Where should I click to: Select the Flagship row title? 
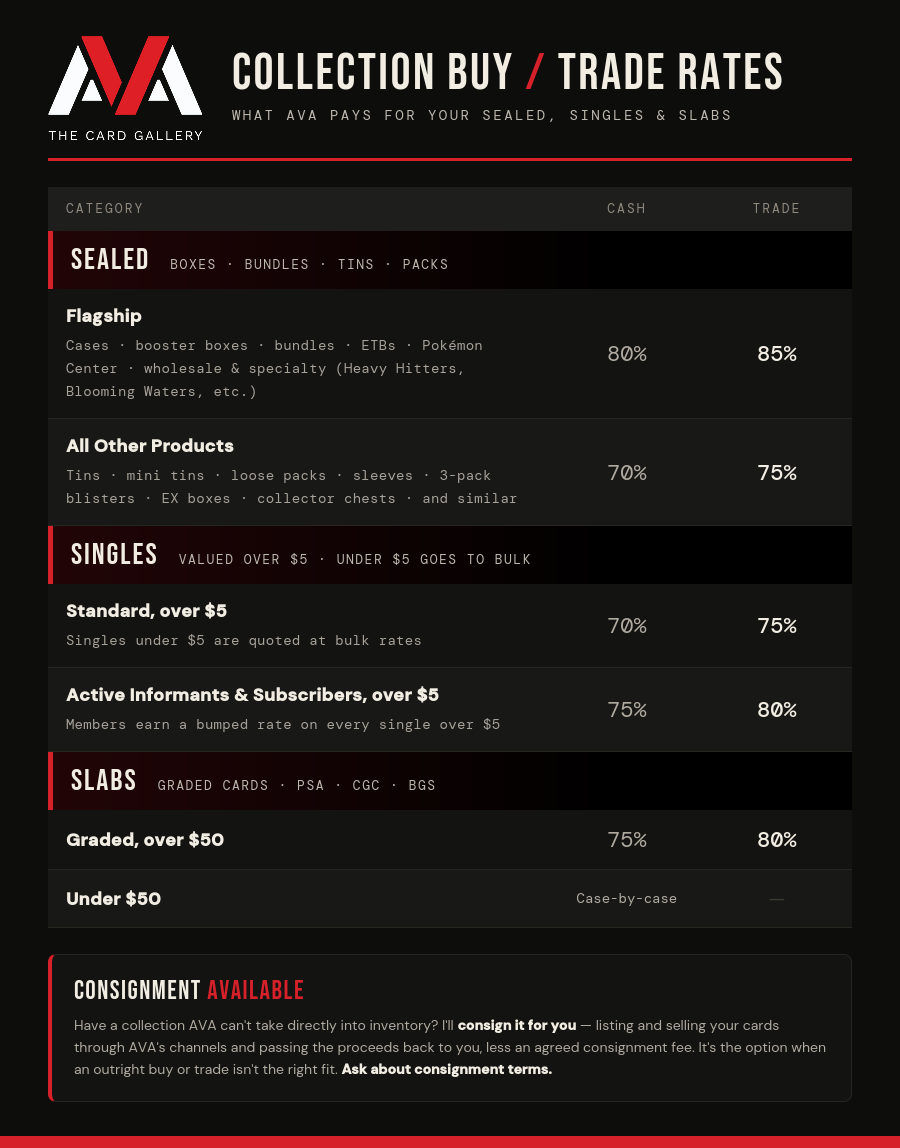104,316
